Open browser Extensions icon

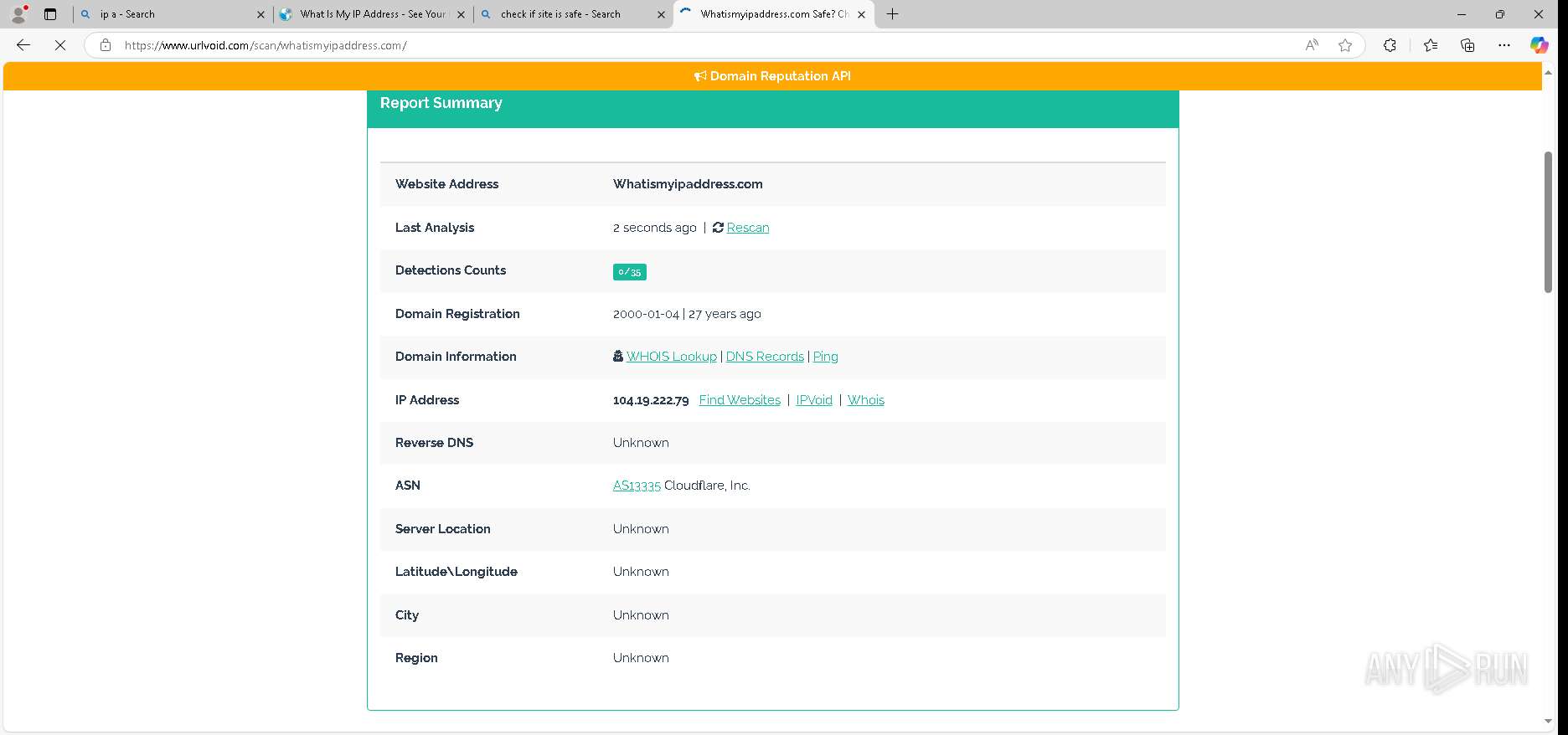1390,45
